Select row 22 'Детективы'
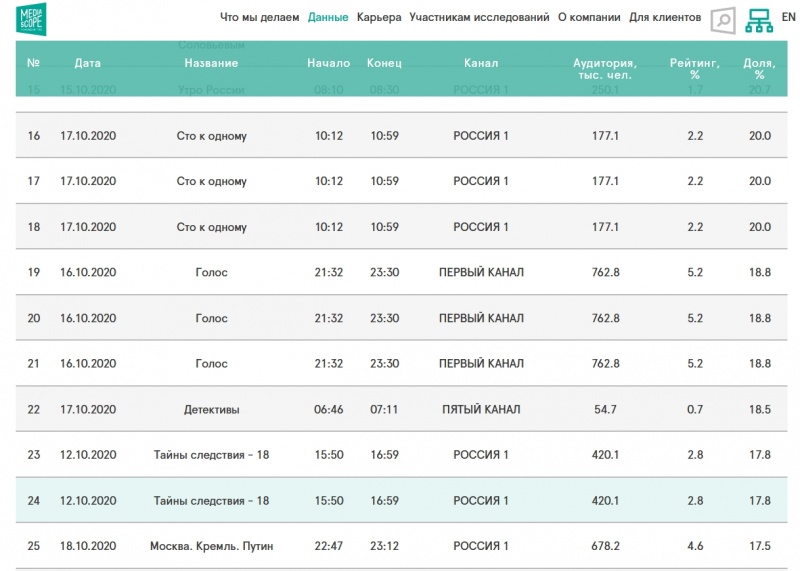 pos(211,409)
